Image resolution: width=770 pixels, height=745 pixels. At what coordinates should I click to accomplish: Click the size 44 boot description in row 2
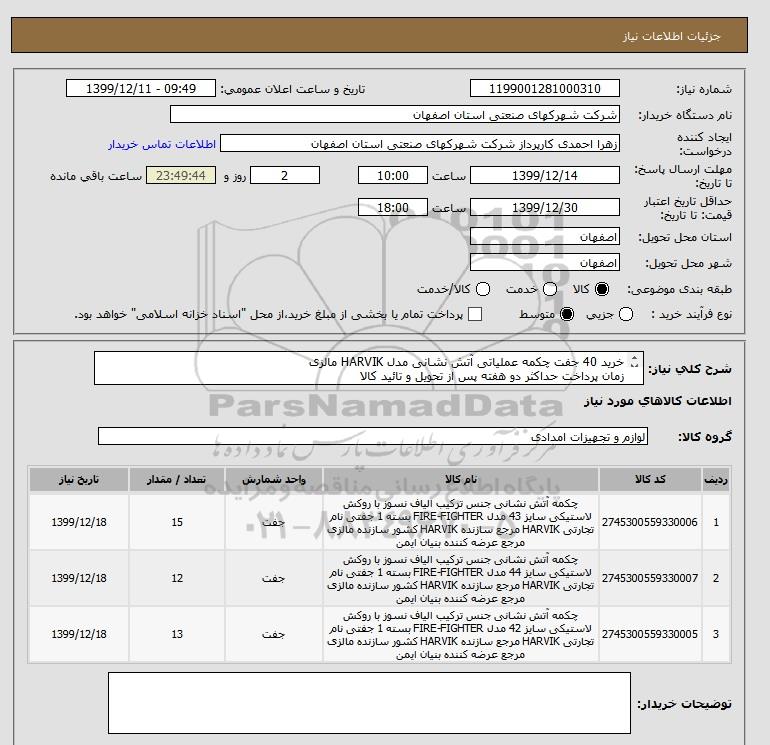click(461, 579)
